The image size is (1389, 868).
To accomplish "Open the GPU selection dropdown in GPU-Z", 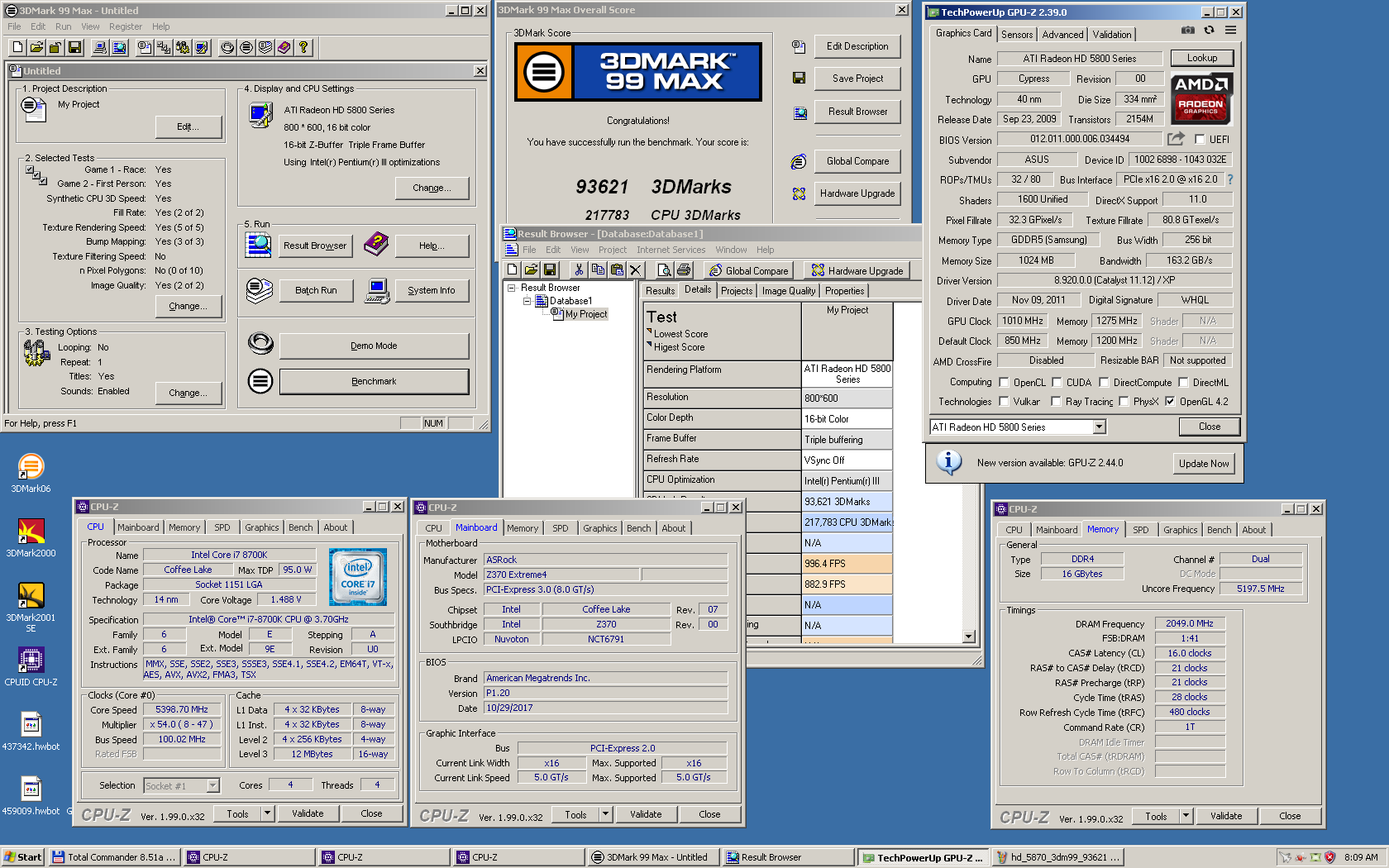I will pyautogui.click(x=1099, y=427).
